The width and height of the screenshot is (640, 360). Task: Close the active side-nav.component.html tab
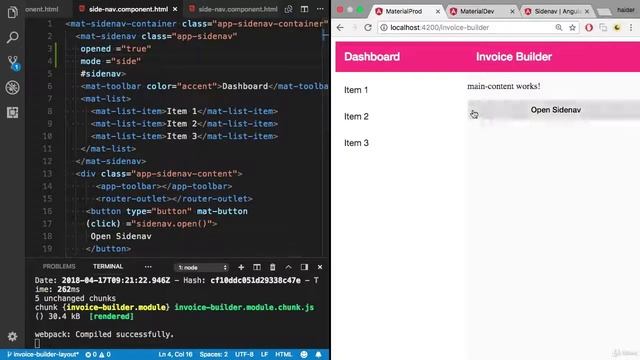coord(175,9)
